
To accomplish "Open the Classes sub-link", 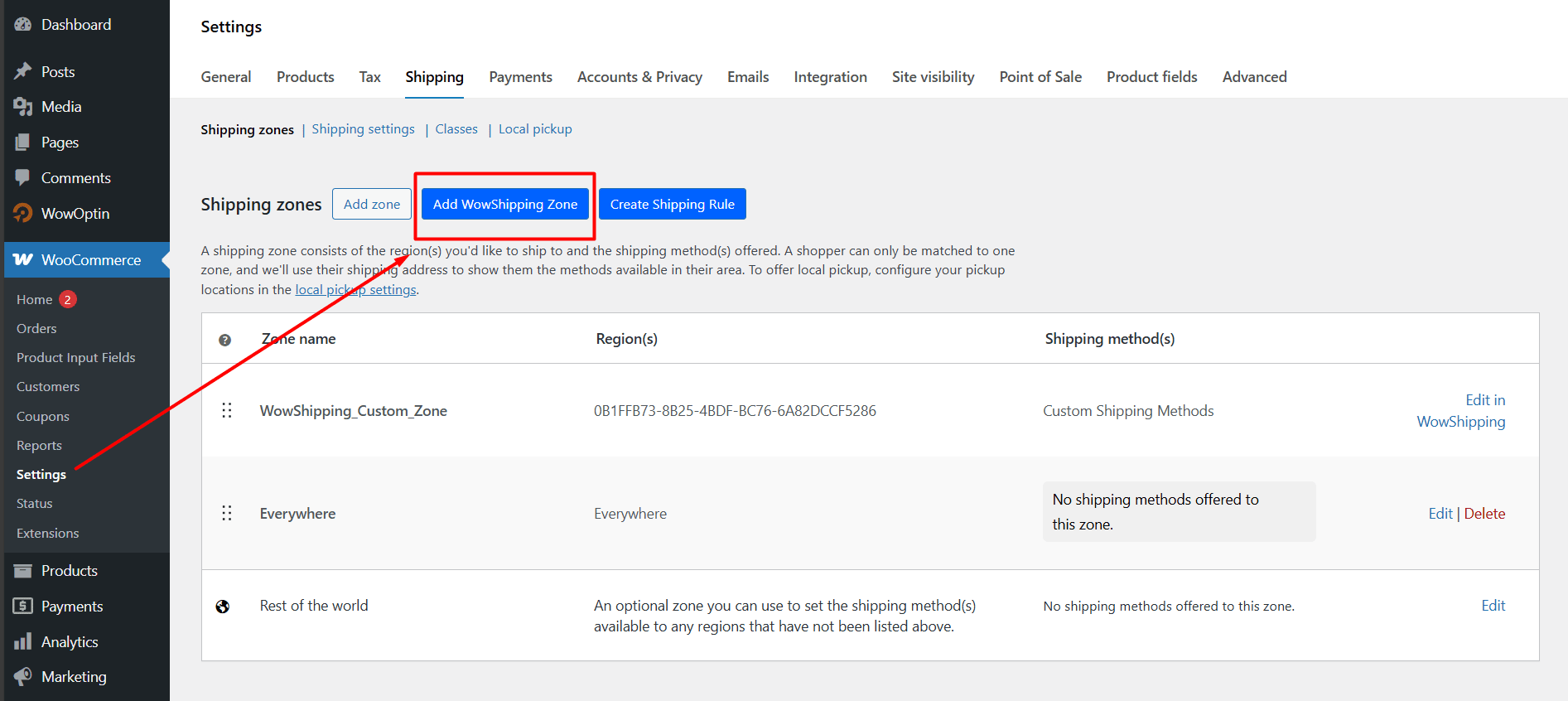I will tap(456, 129).
